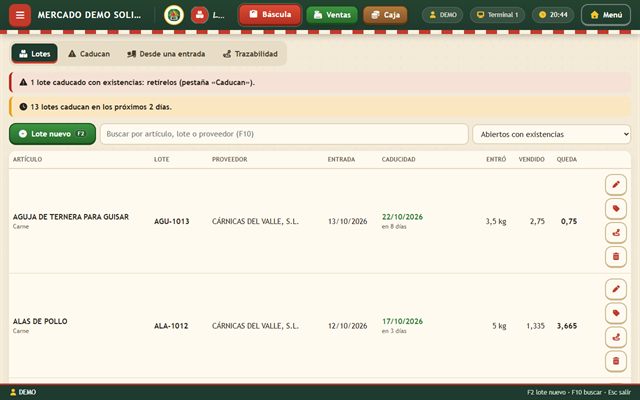This screenshot has height=400, width=640.
Task: Click the QUEDA column header
Action: [567, 159]
